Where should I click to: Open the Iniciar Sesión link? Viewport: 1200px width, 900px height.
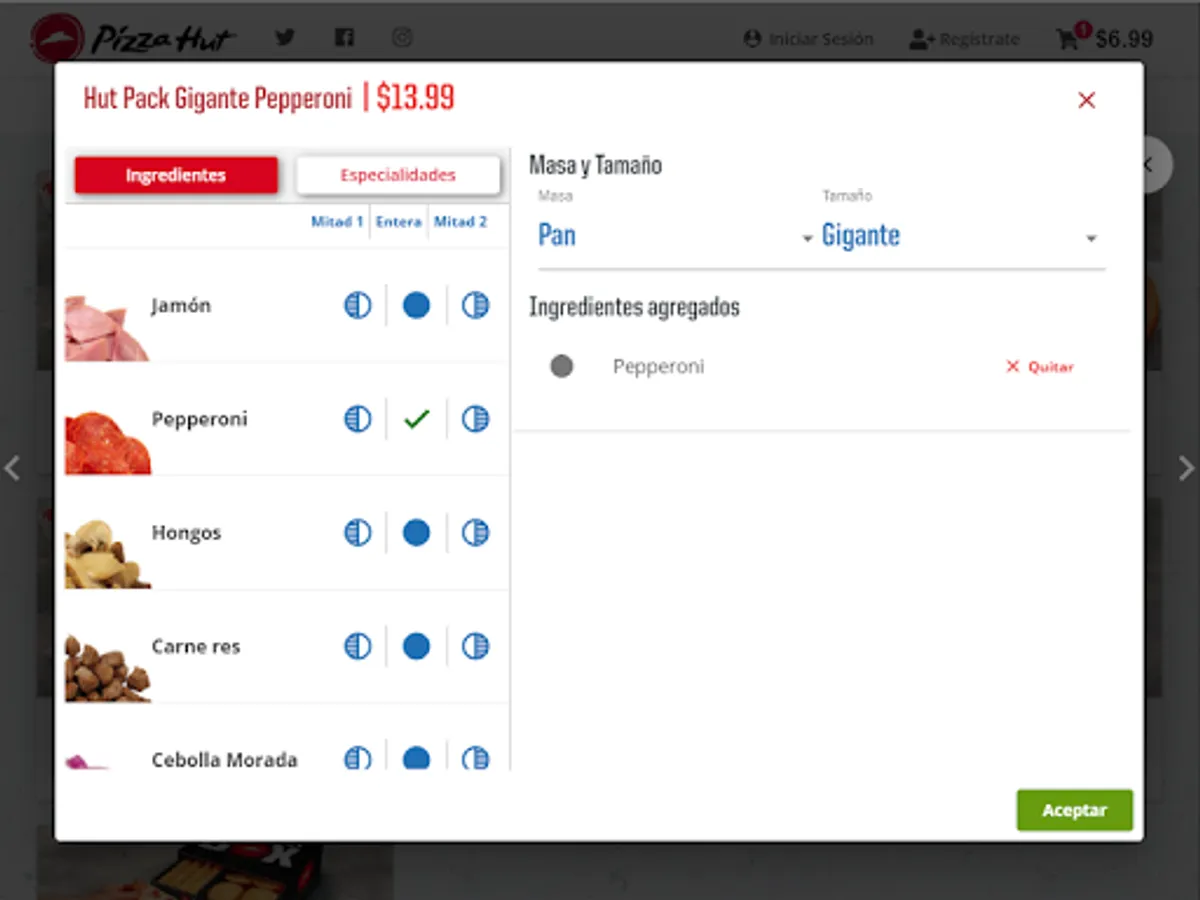809,39
